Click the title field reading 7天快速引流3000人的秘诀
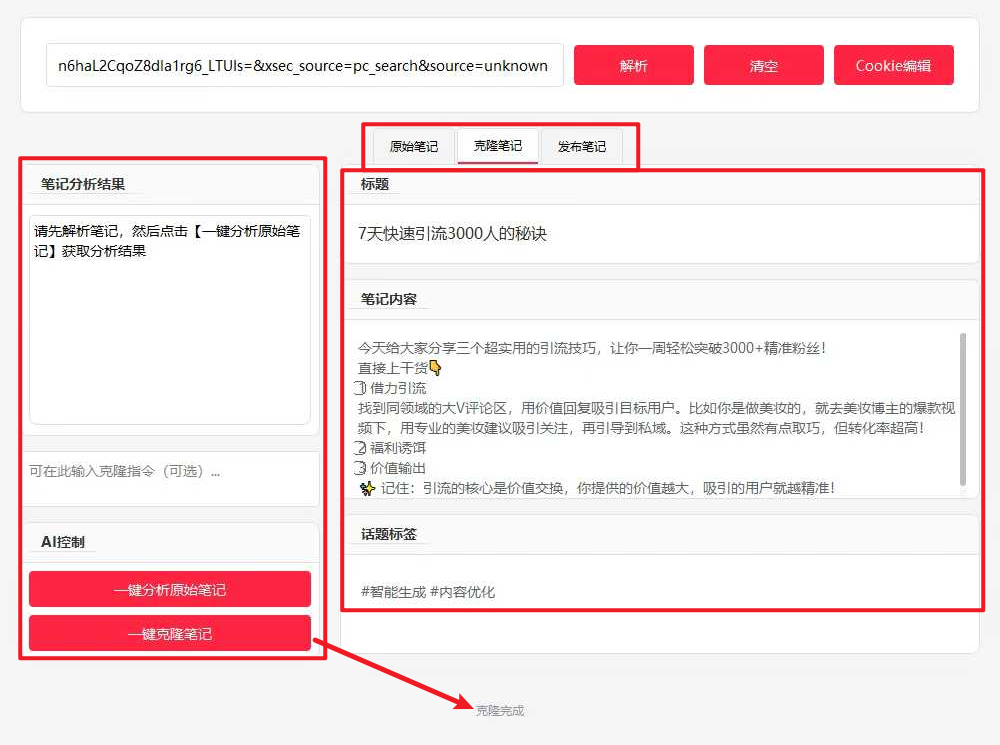1000x745 pixels. point(658,234)
